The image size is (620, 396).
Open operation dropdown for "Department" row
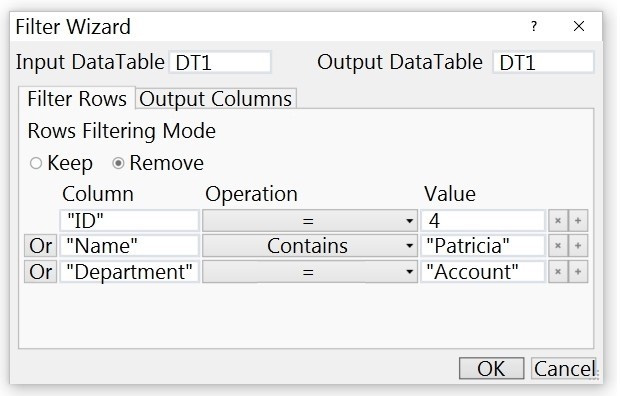tap(310, 272)
